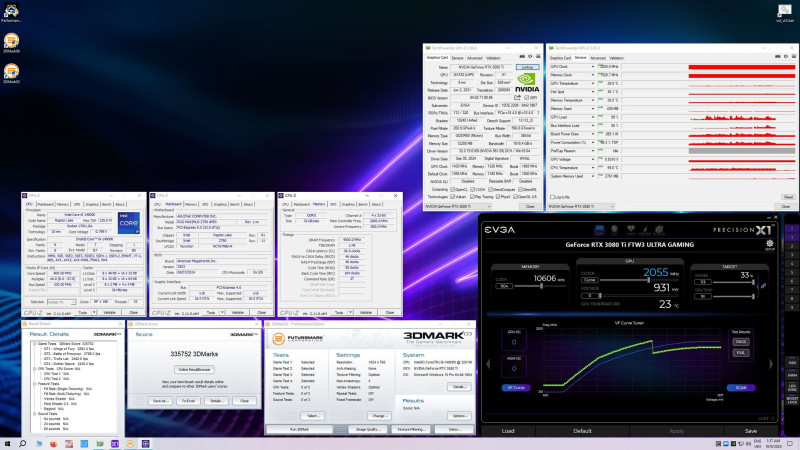The height and width of the screenshot is (450, 800).
Task: Click the BIOS share/export icon in GPU-Z
Action: 517,97
